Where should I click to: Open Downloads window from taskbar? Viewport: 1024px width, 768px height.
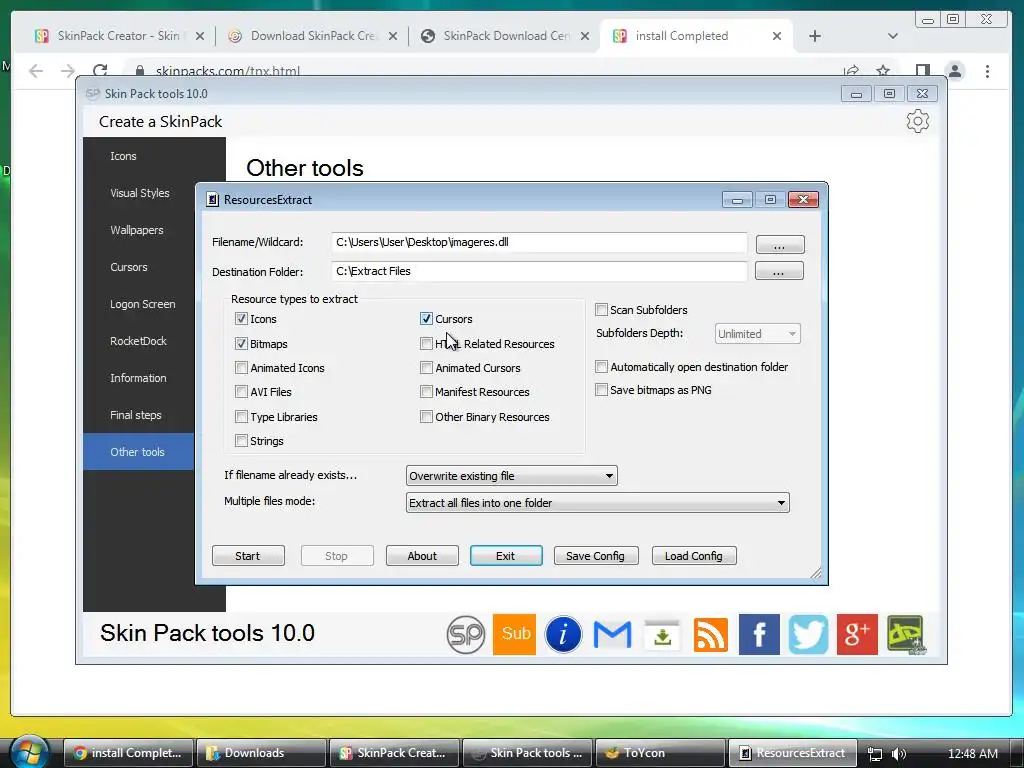pyautogui.click(x=261, y=753)
